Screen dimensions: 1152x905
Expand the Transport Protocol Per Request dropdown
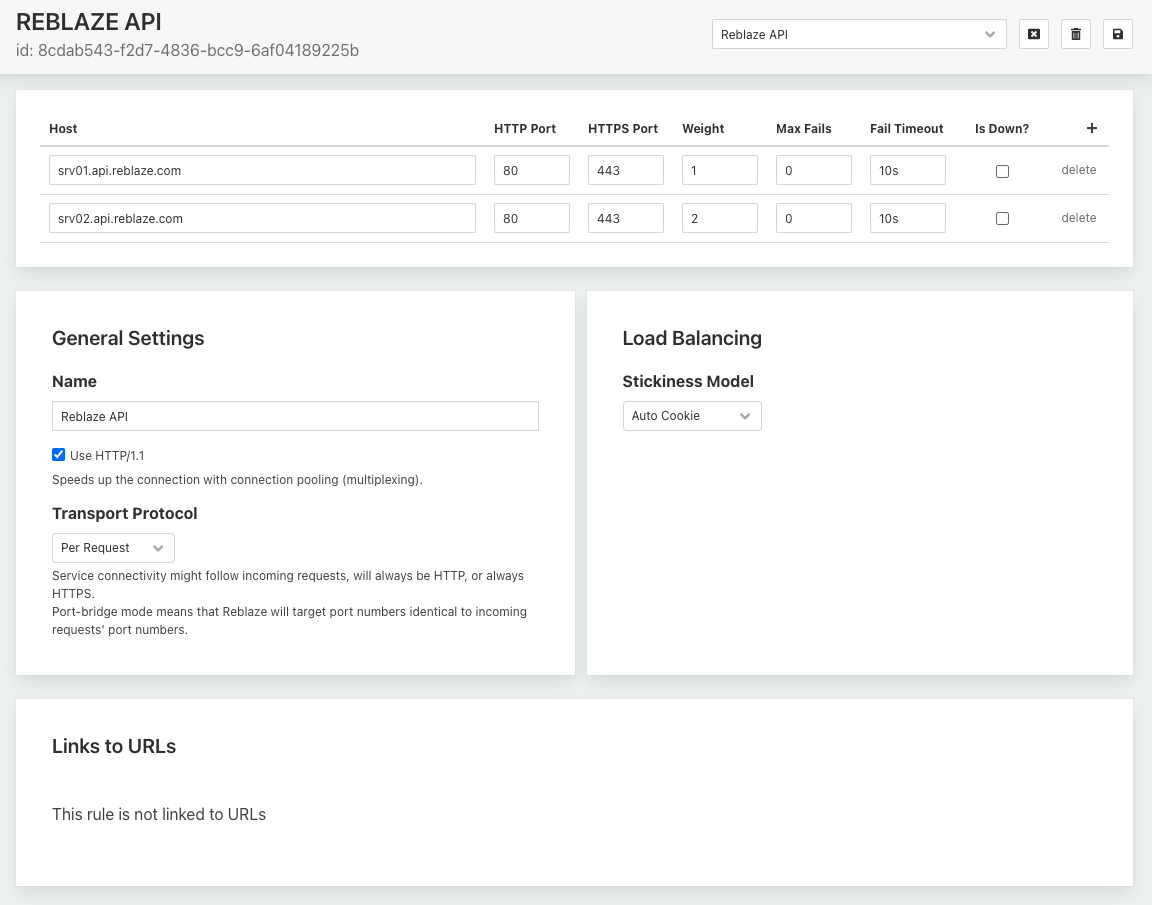click(113, 548)
